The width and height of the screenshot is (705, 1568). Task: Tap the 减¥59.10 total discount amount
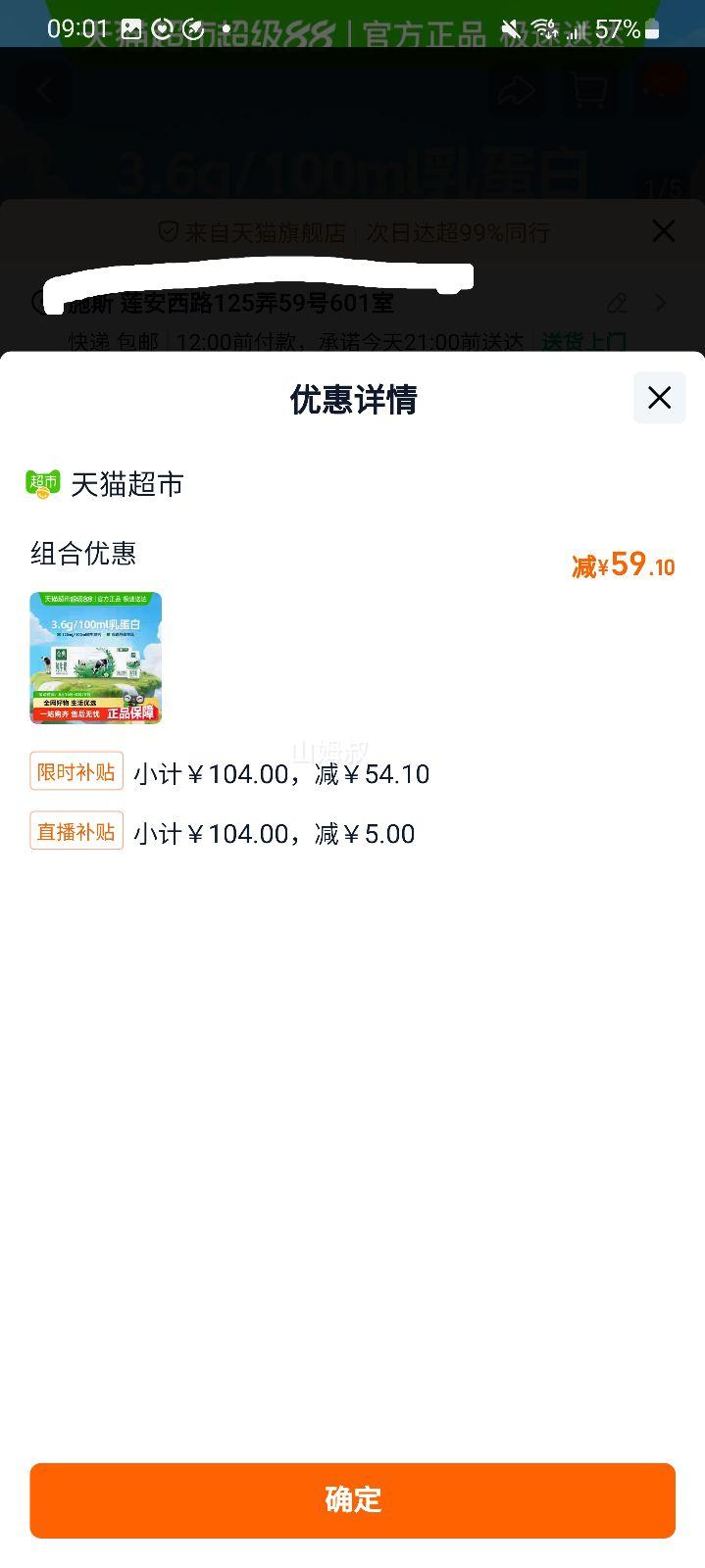click(624, 565)
